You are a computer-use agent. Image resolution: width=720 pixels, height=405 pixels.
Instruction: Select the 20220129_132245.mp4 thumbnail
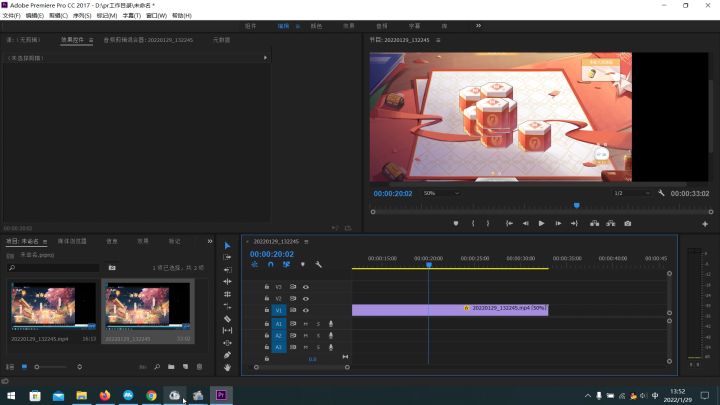53,306
